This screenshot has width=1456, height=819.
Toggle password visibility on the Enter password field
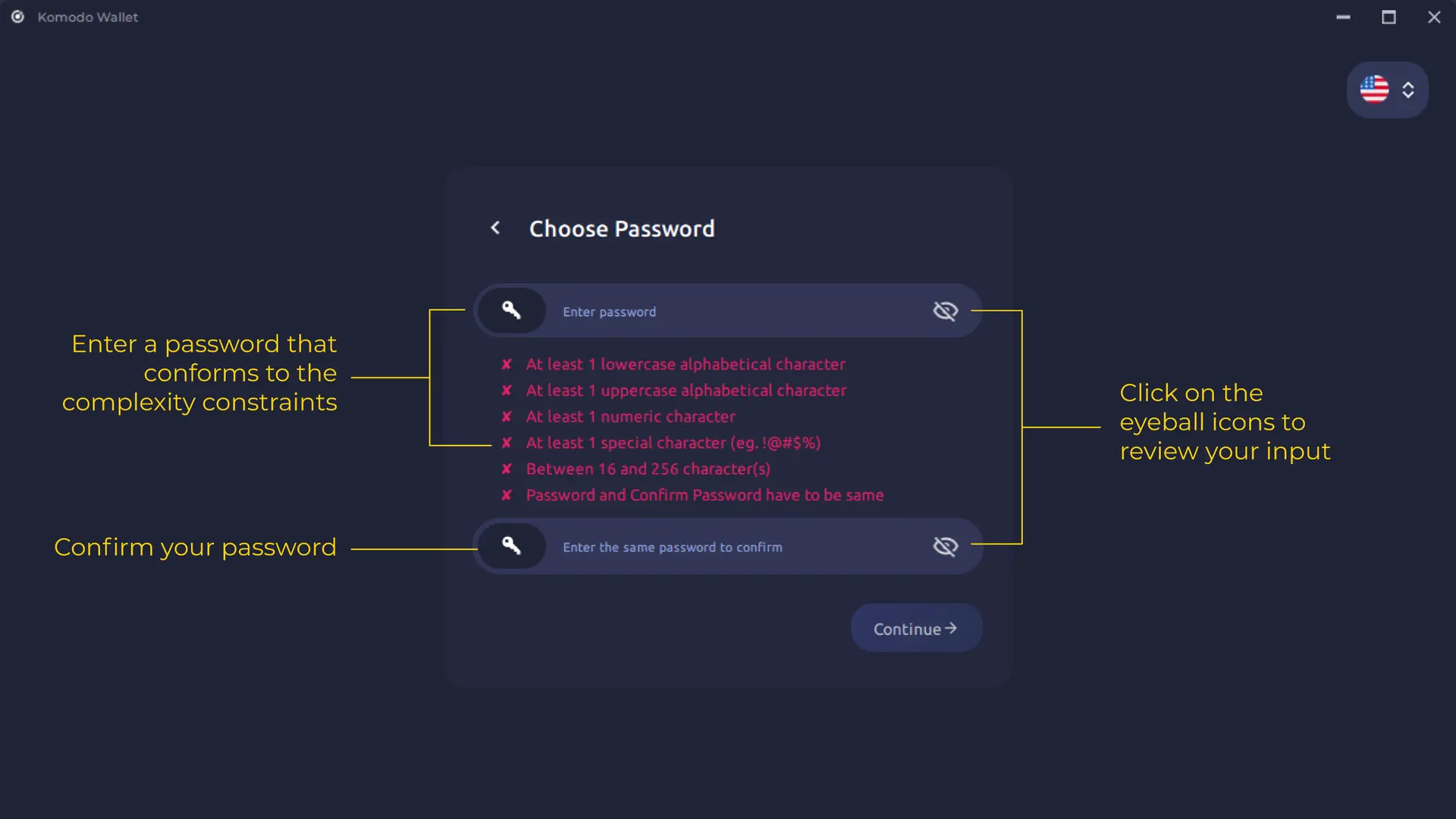(x=946, y=310)
